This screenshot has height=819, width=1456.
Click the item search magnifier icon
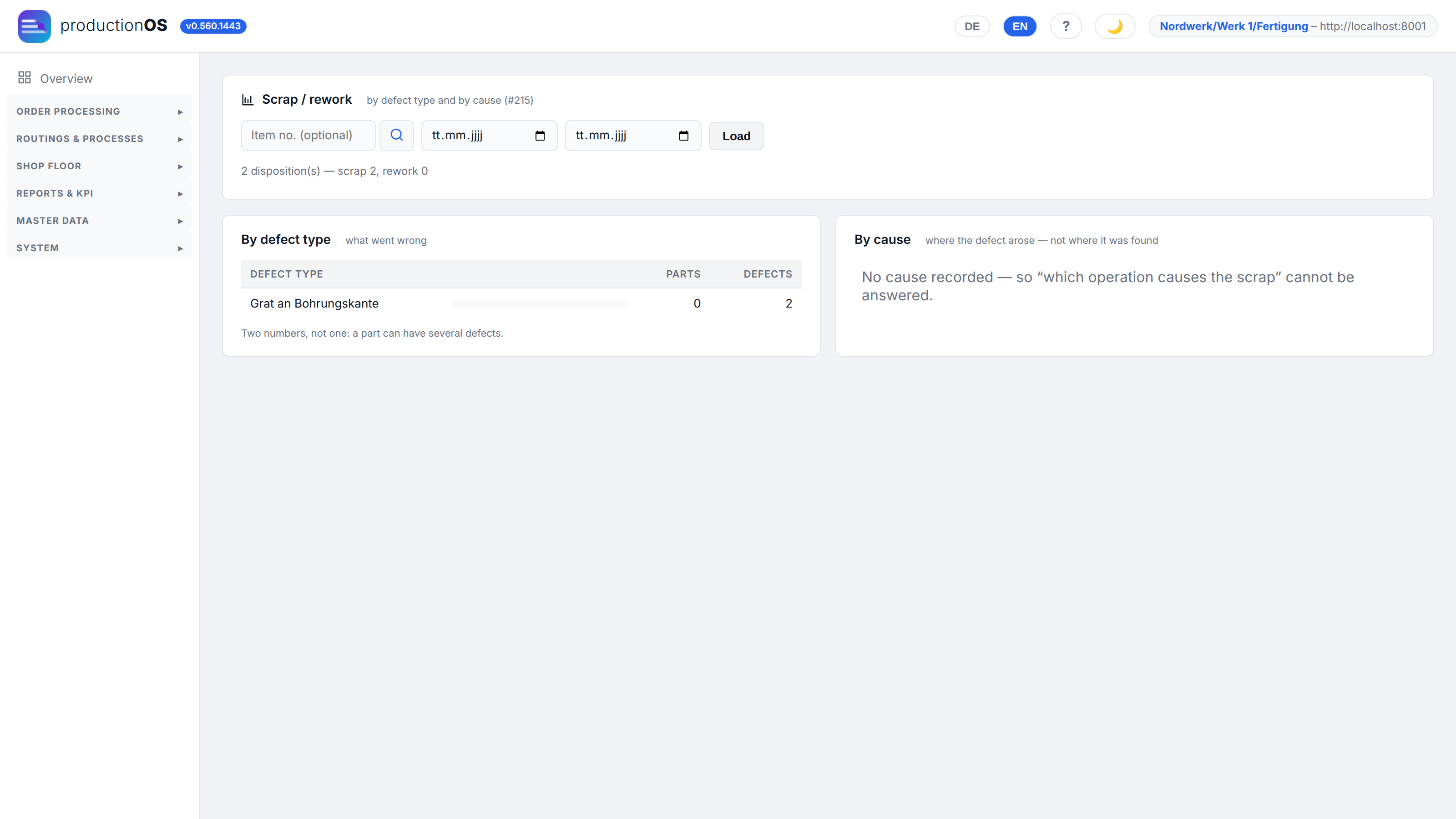tap(397, 136)
